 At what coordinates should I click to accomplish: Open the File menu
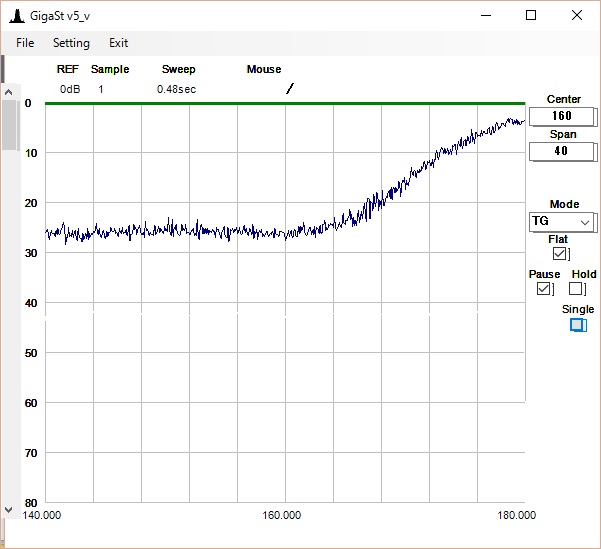tap(25, 43)
